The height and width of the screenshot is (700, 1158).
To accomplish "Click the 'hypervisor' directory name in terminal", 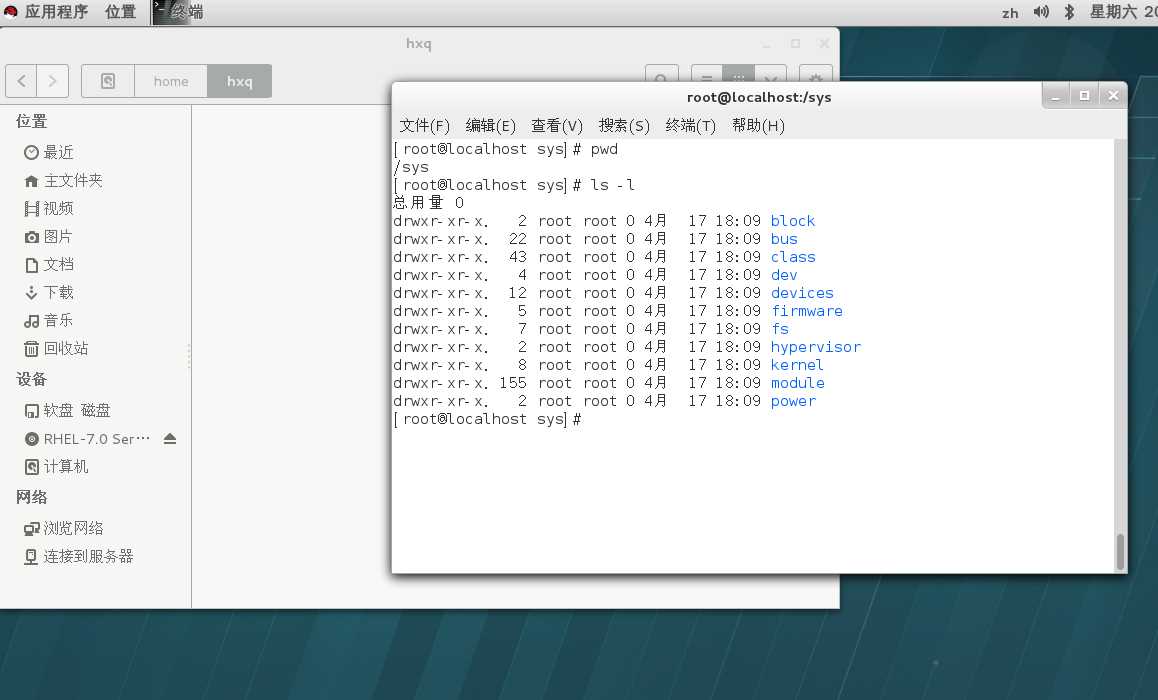I will 815,347.
